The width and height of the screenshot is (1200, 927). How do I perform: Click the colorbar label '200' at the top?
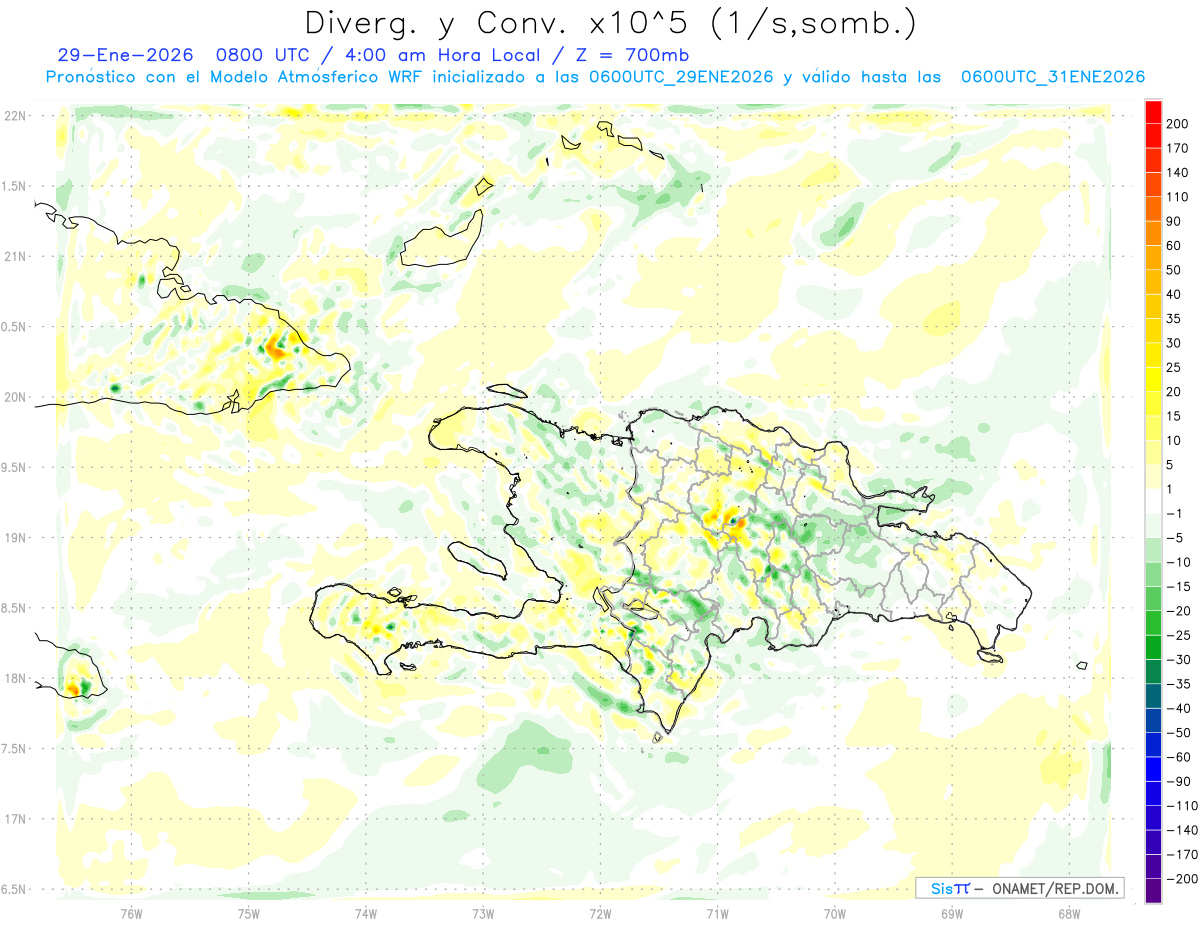1178,124
